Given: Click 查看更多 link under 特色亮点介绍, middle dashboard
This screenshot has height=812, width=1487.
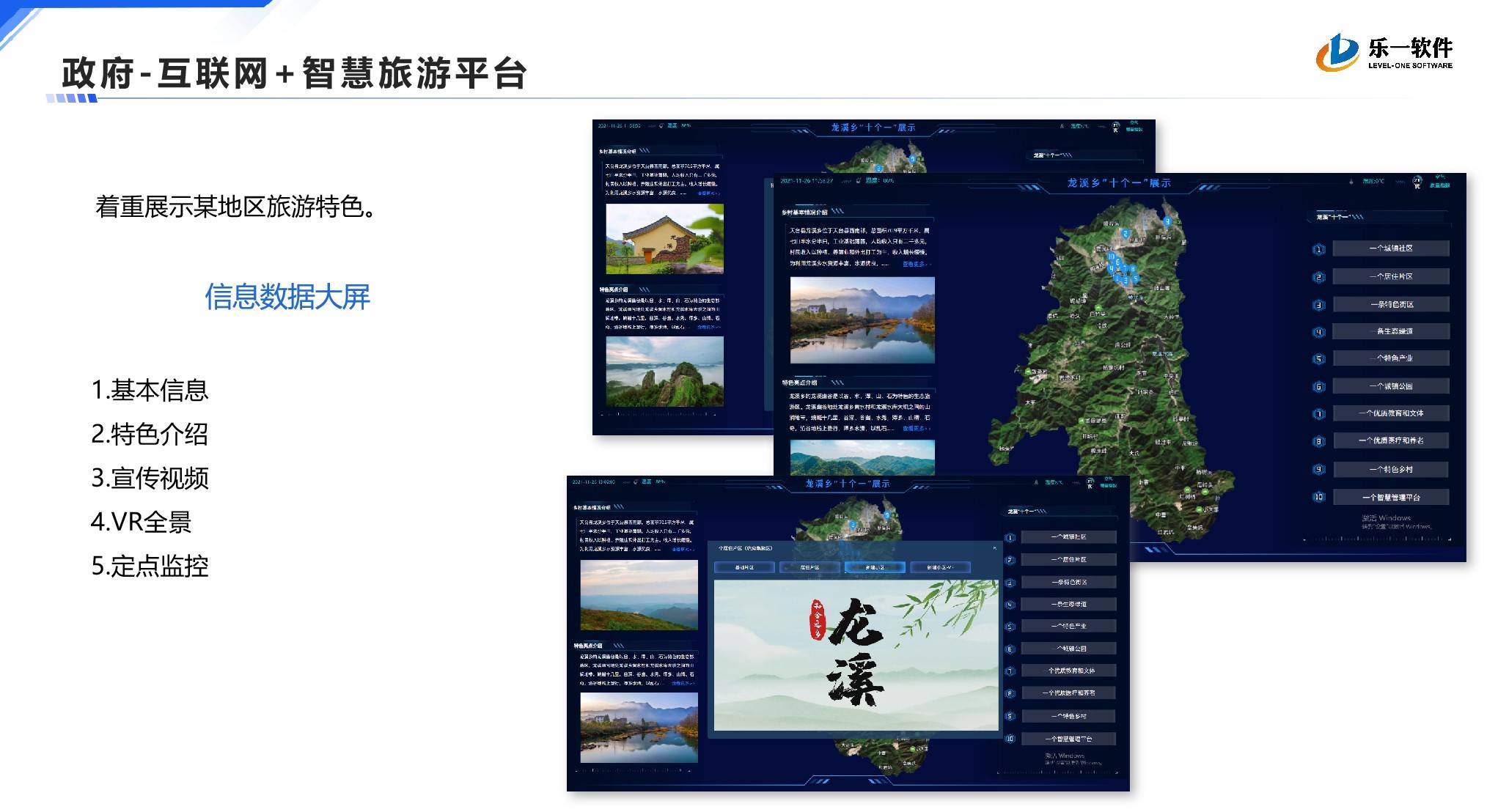Looking at the screenshot, I should point(916,429).
